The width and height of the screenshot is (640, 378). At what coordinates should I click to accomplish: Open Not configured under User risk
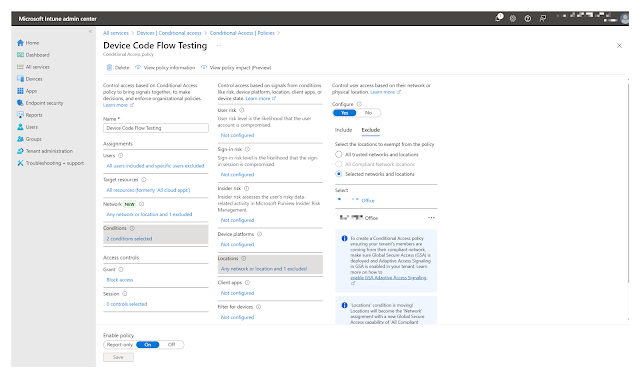pos(237,135)
